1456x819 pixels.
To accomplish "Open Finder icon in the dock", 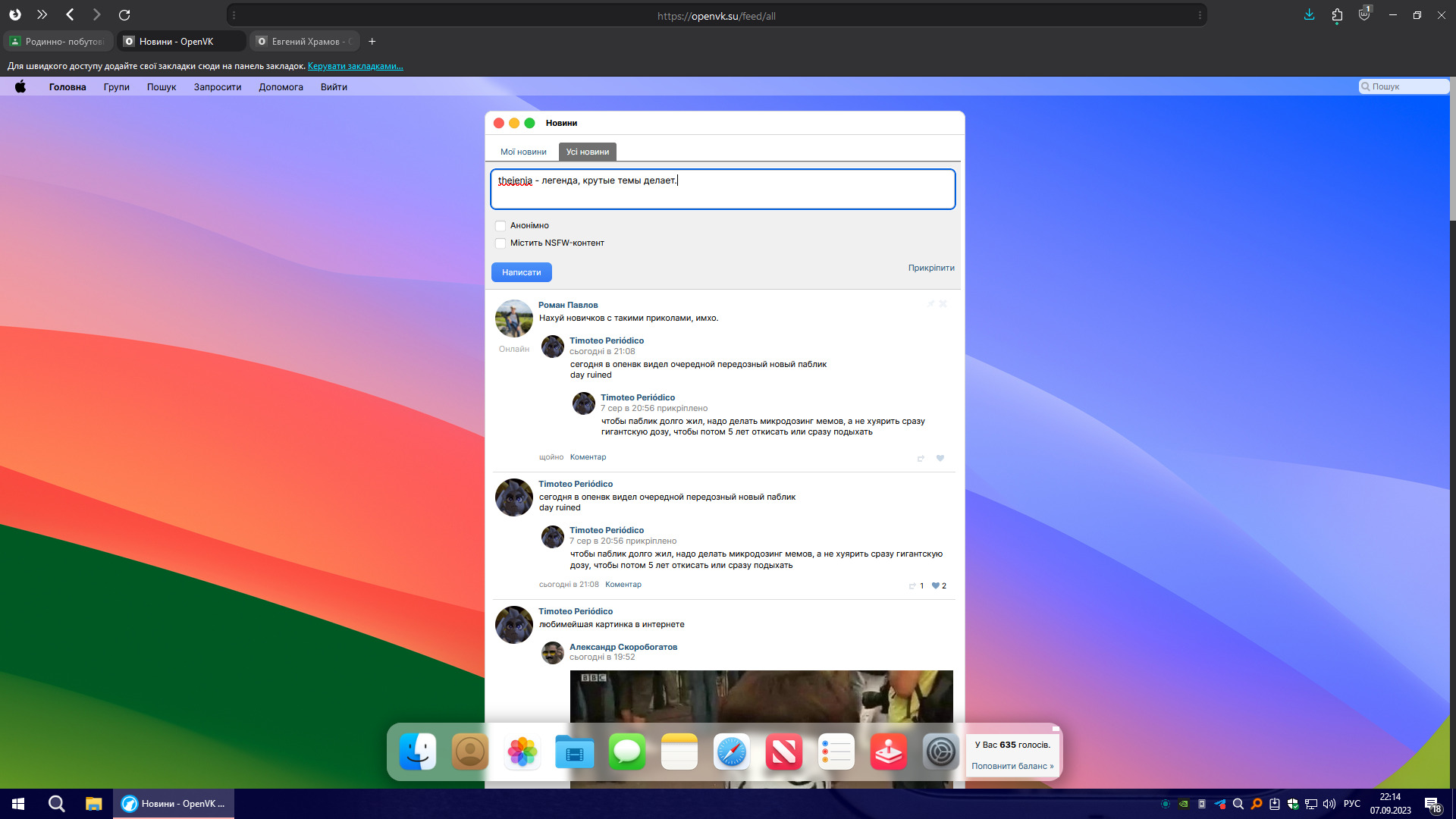I will [418, 752].
